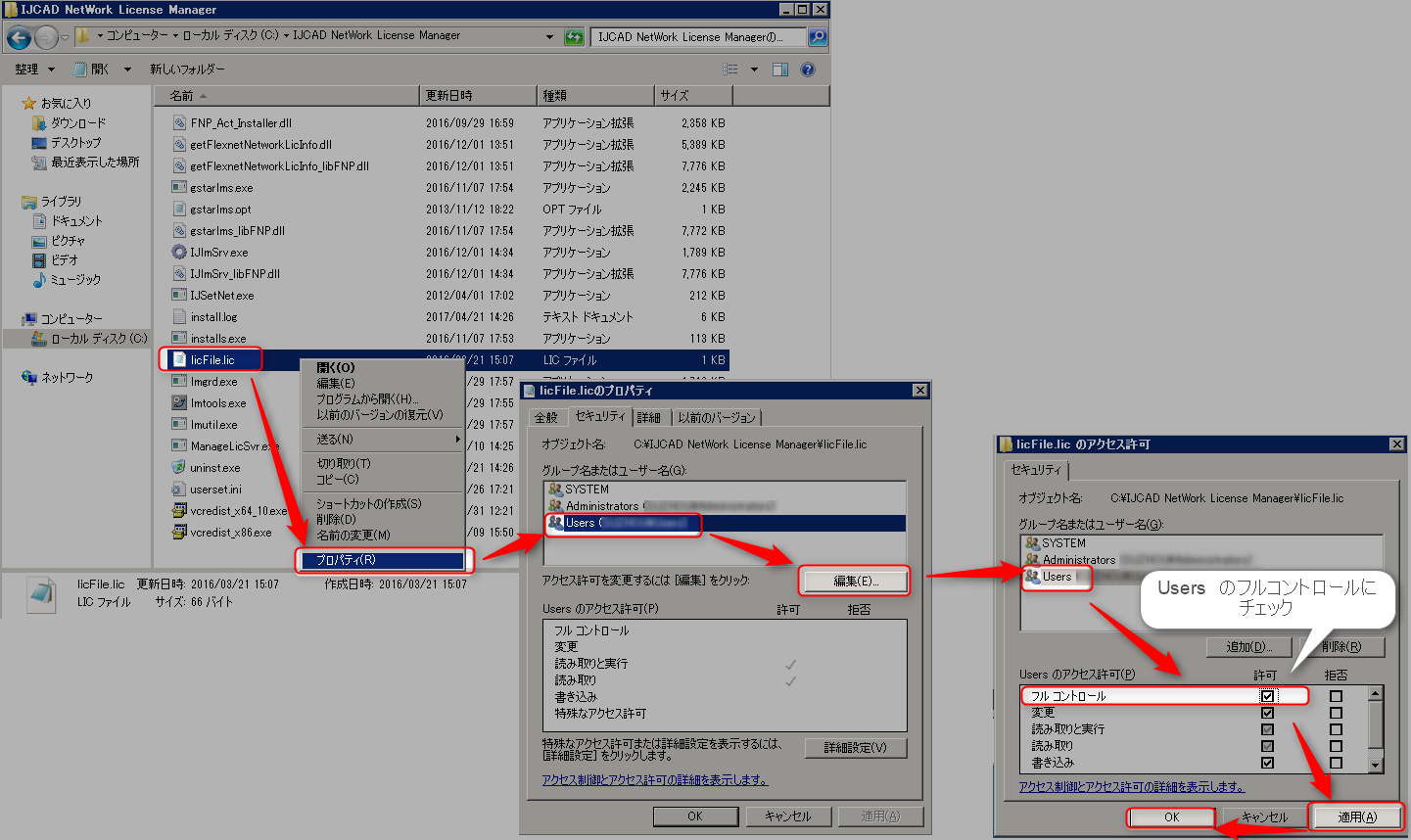
Task: Select the IJlmSrv.exe gear icon
Action: [179, 253]
